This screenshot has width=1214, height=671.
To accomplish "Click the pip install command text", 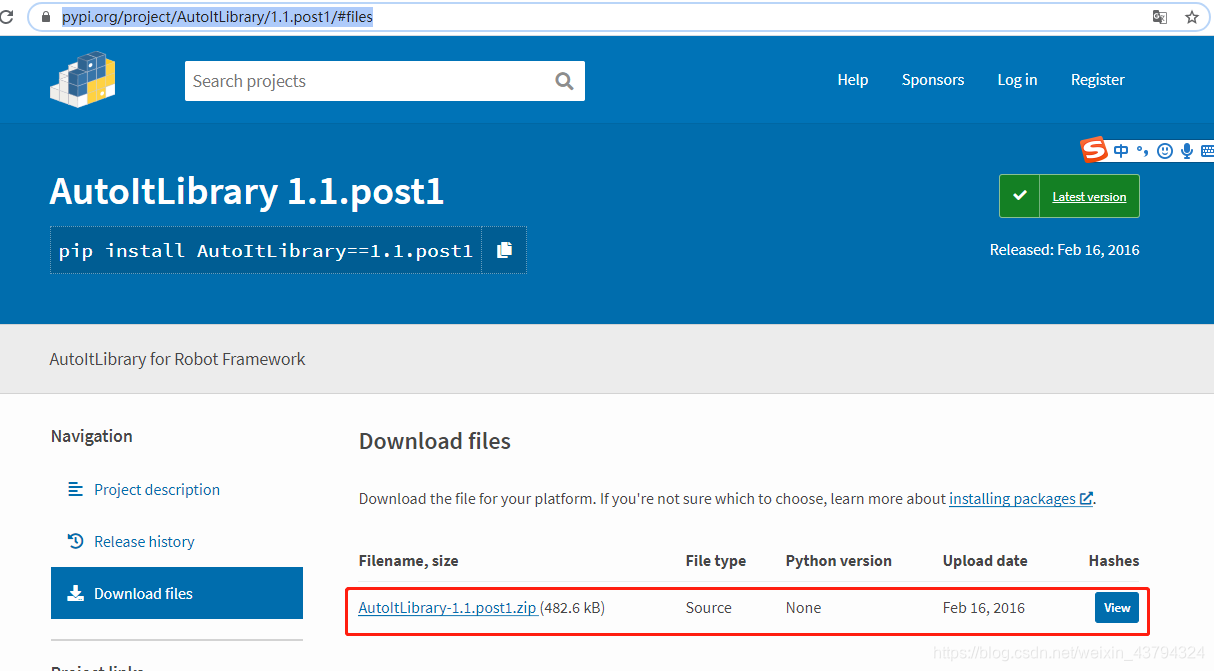I will pyautogui.click(x=265, y=250).
